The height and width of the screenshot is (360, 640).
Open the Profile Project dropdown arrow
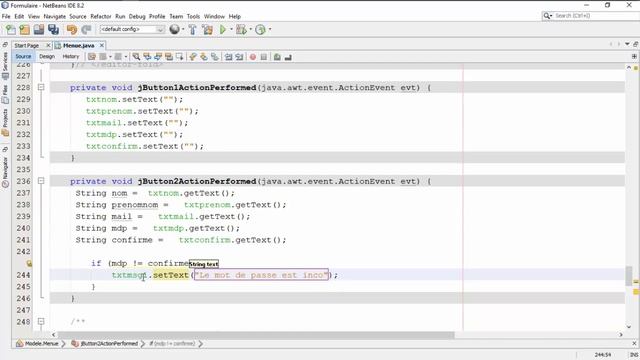pyautogui.click(x=270, y=29)
